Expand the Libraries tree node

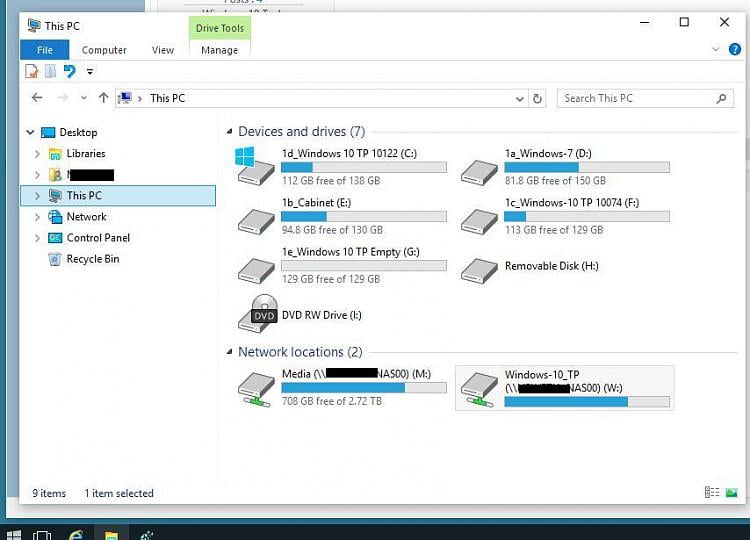point(37,154)
